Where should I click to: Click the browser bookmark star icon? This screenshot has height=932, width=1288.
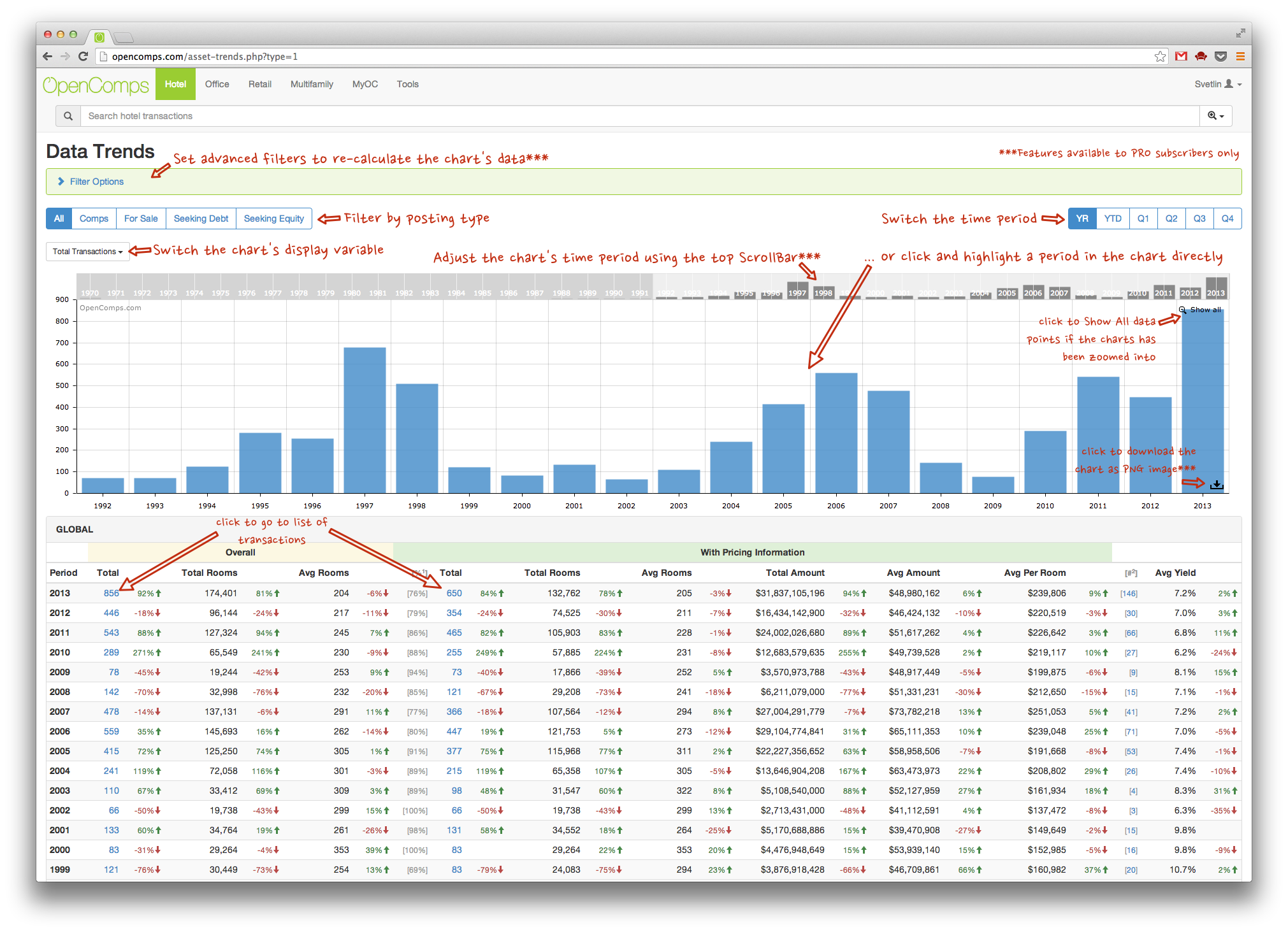tap(1160, 56)
